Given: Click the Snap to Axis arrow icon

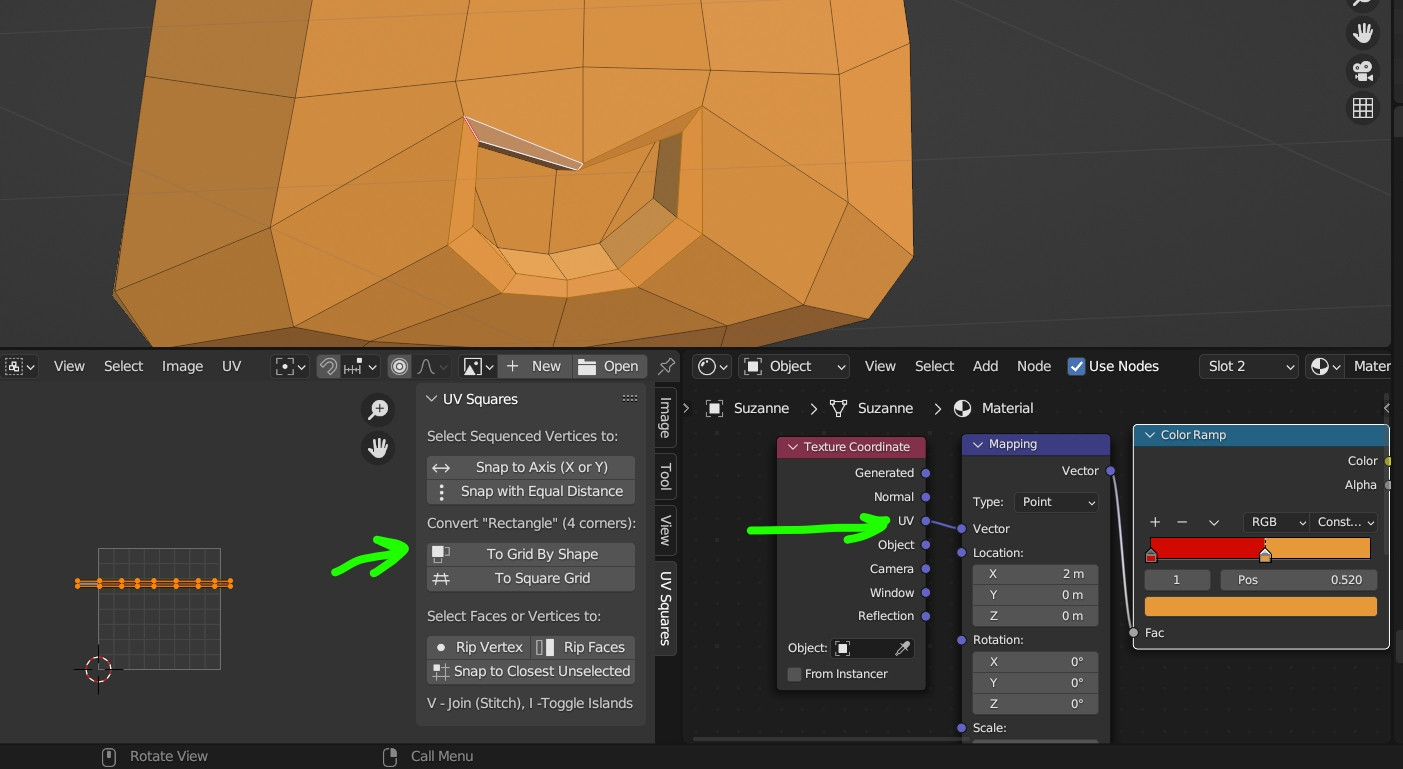Looking at the screenshot, I should [x=441, y=467].
